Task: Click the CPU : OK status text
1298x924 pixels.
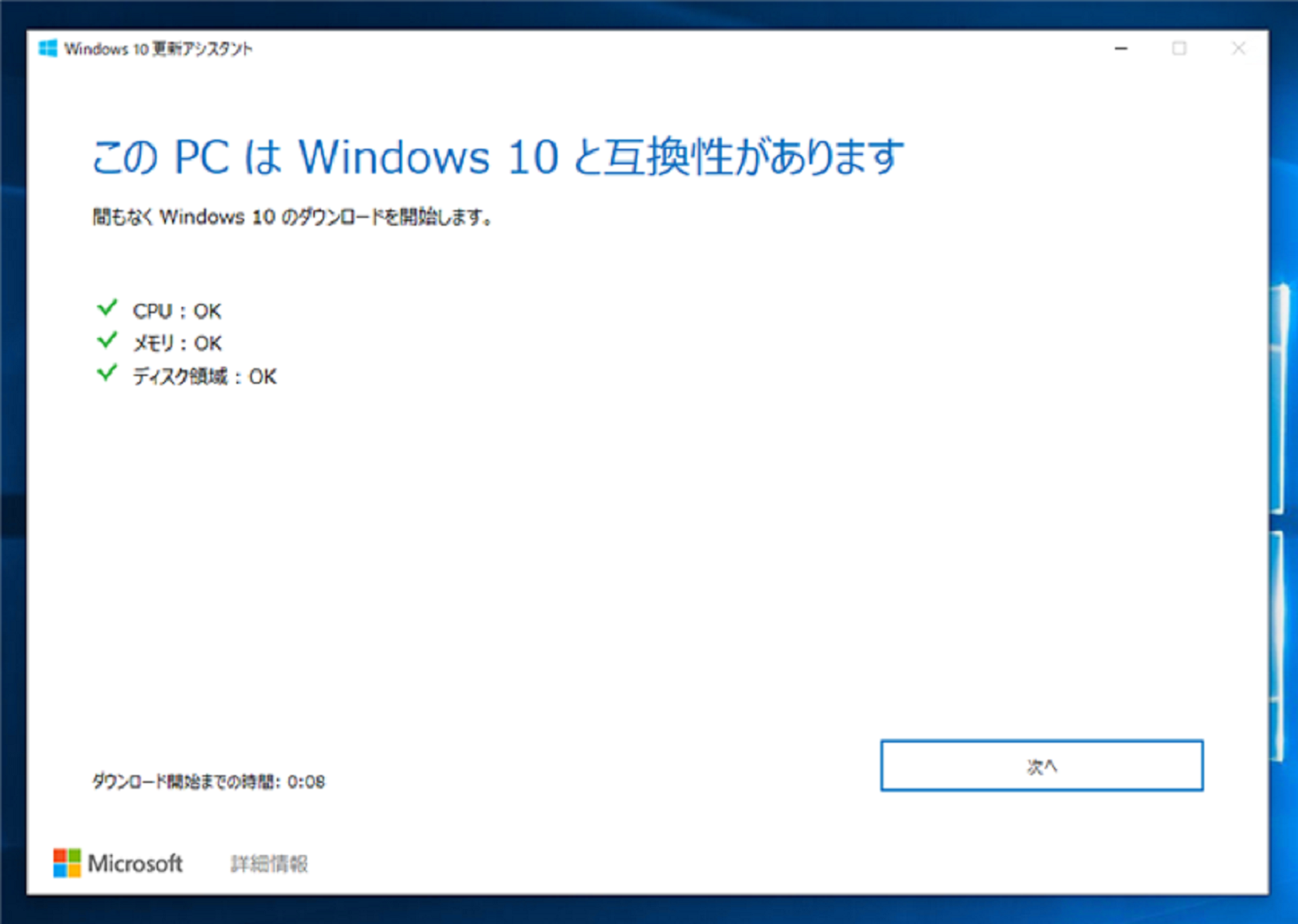Action: (177, 311)
